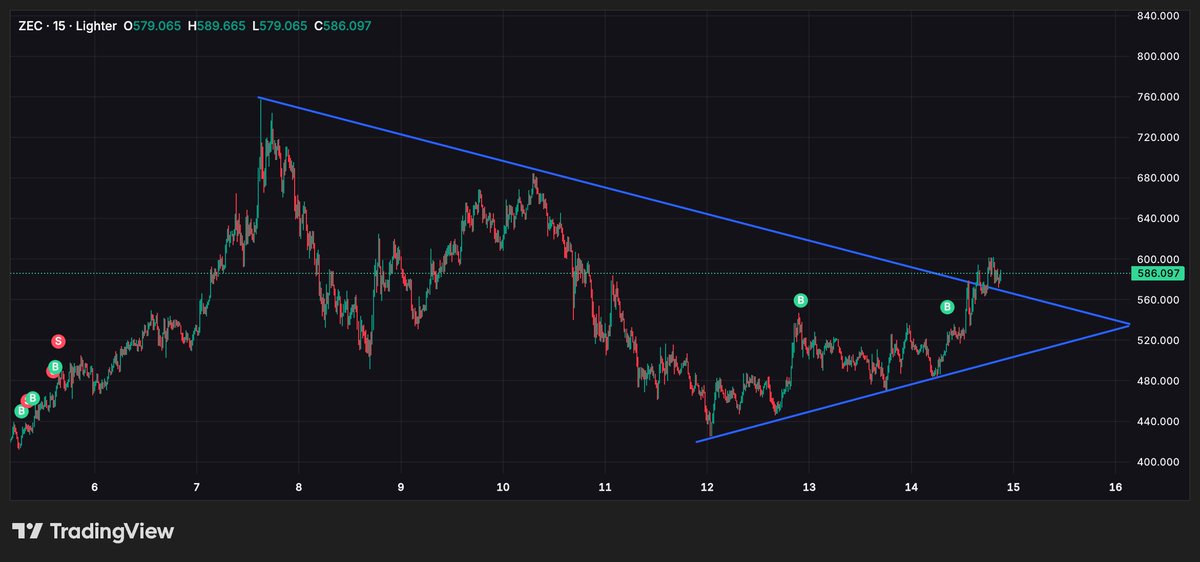Image resolution: width=1200 pixels, height=562 pixels.
Task: Click date label 16 on time axis
Action: pyautogui.click(x=1115, y=487)
